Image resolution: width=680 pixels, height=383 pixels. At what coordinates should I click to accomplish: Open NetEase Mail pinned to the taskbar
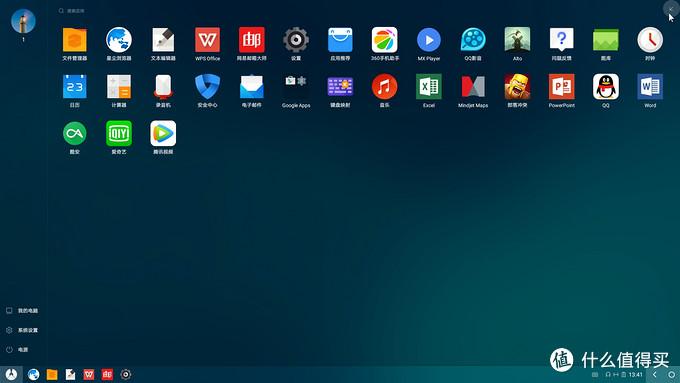click(107, 374)
